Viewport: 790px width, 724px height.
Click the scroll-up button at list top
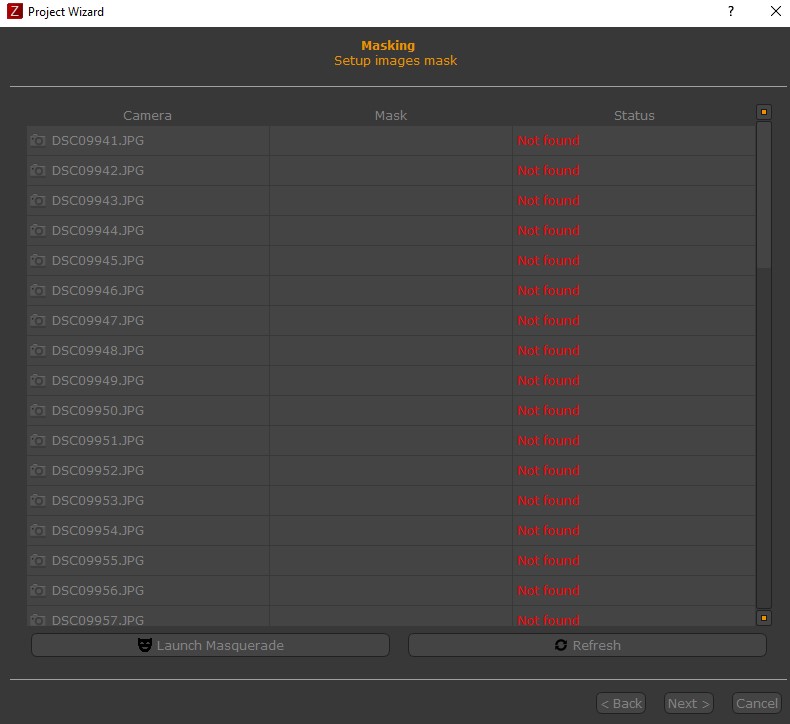click(764, 113)
